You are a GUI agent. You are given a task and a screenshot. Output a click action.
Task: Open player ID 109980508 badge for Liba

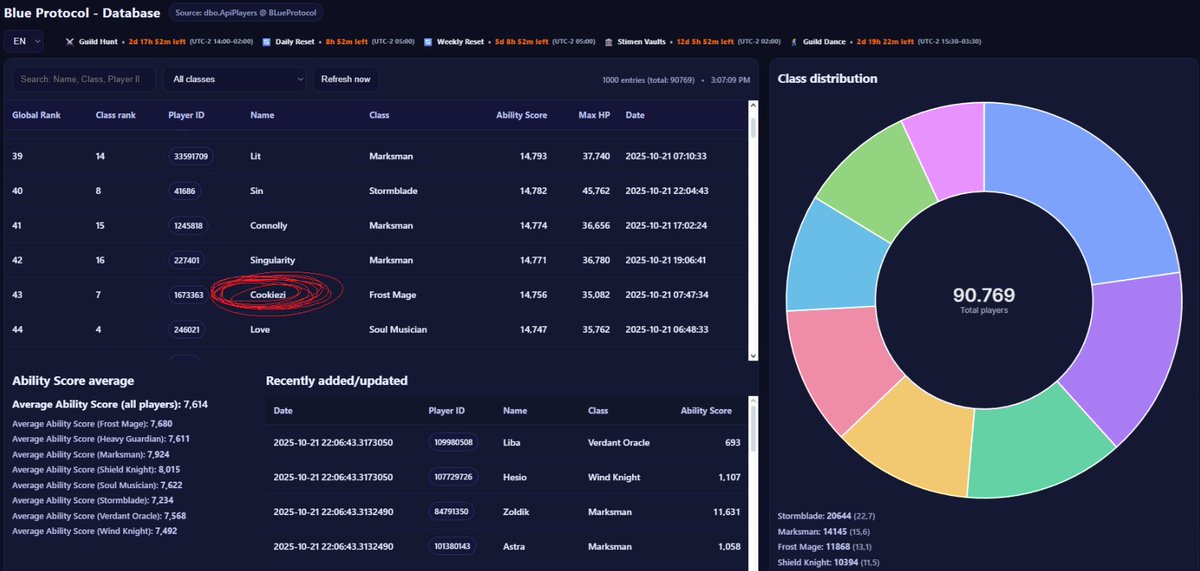pyautogui.click(x=453, y=442)
